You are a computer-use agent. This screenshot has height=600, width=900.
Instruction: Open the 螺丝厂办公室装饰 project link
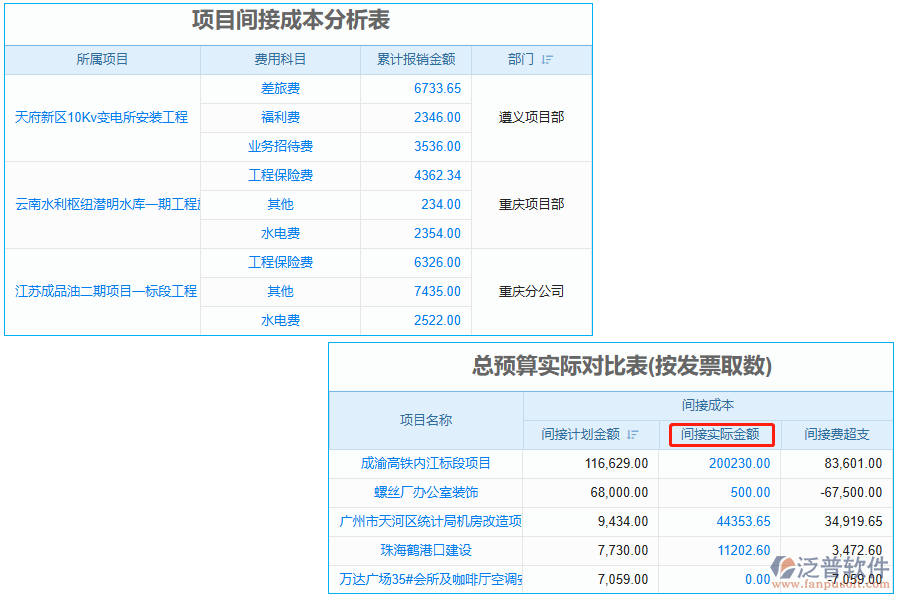point(424,492)
